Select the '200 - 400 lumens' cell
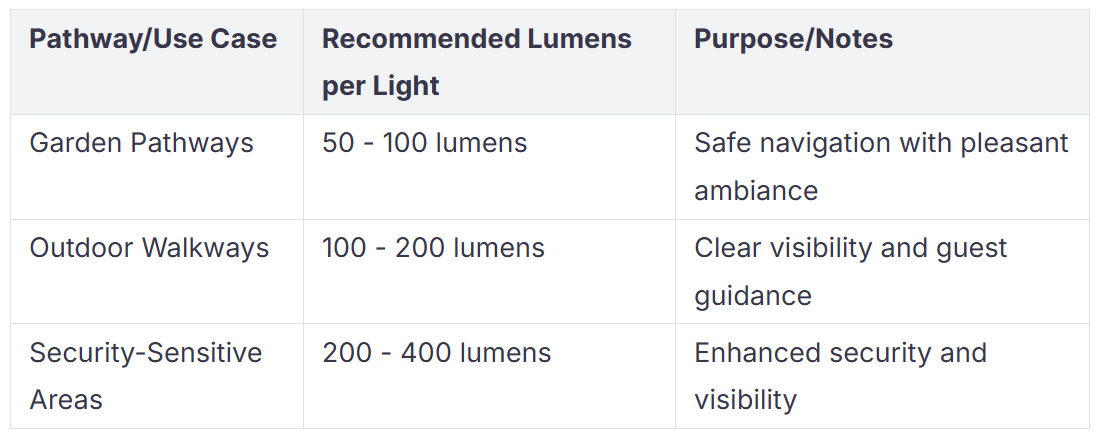The image size is (1101, 439). 436,353
